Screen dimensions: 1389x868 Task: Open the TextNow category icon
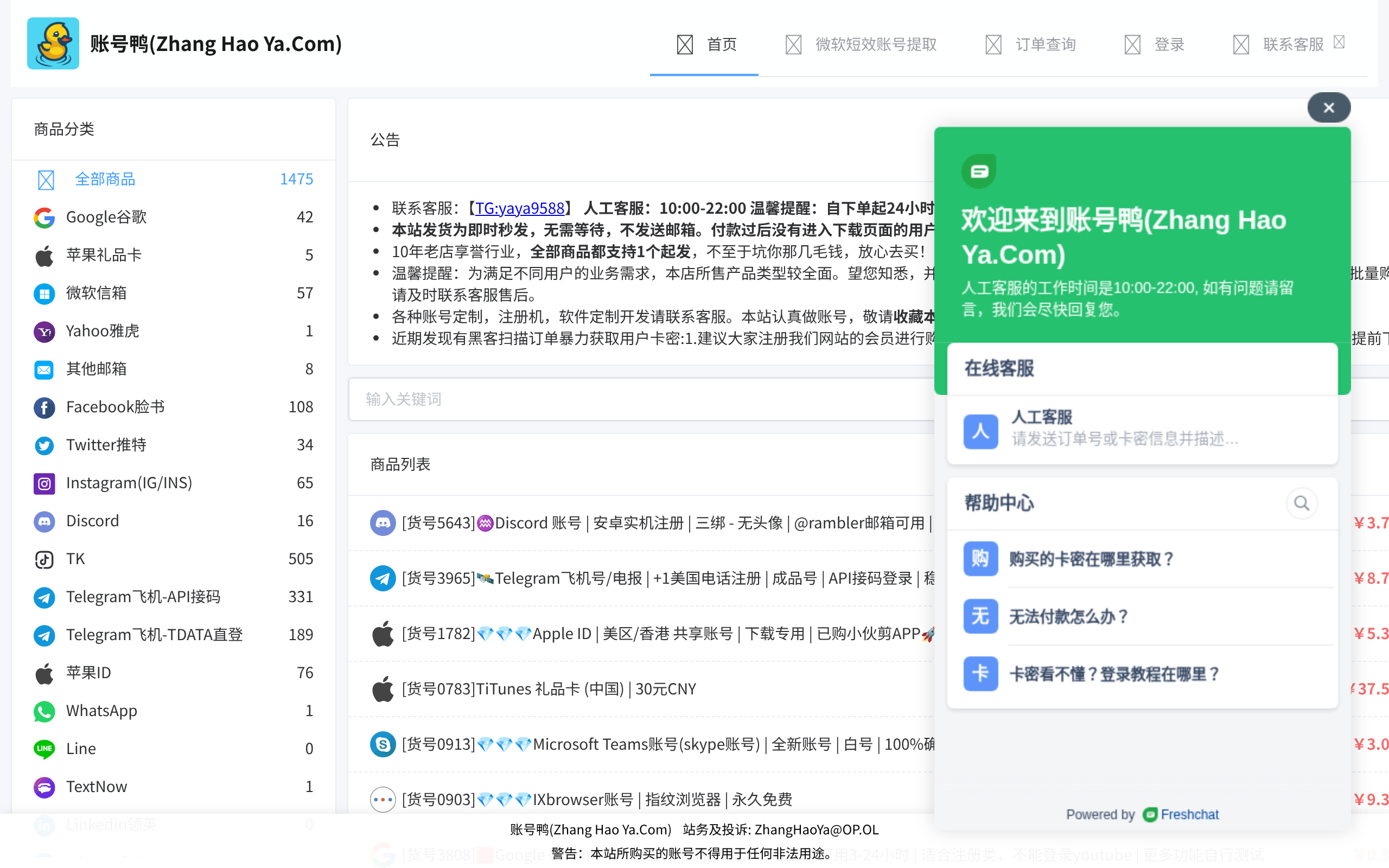[44, 787]
